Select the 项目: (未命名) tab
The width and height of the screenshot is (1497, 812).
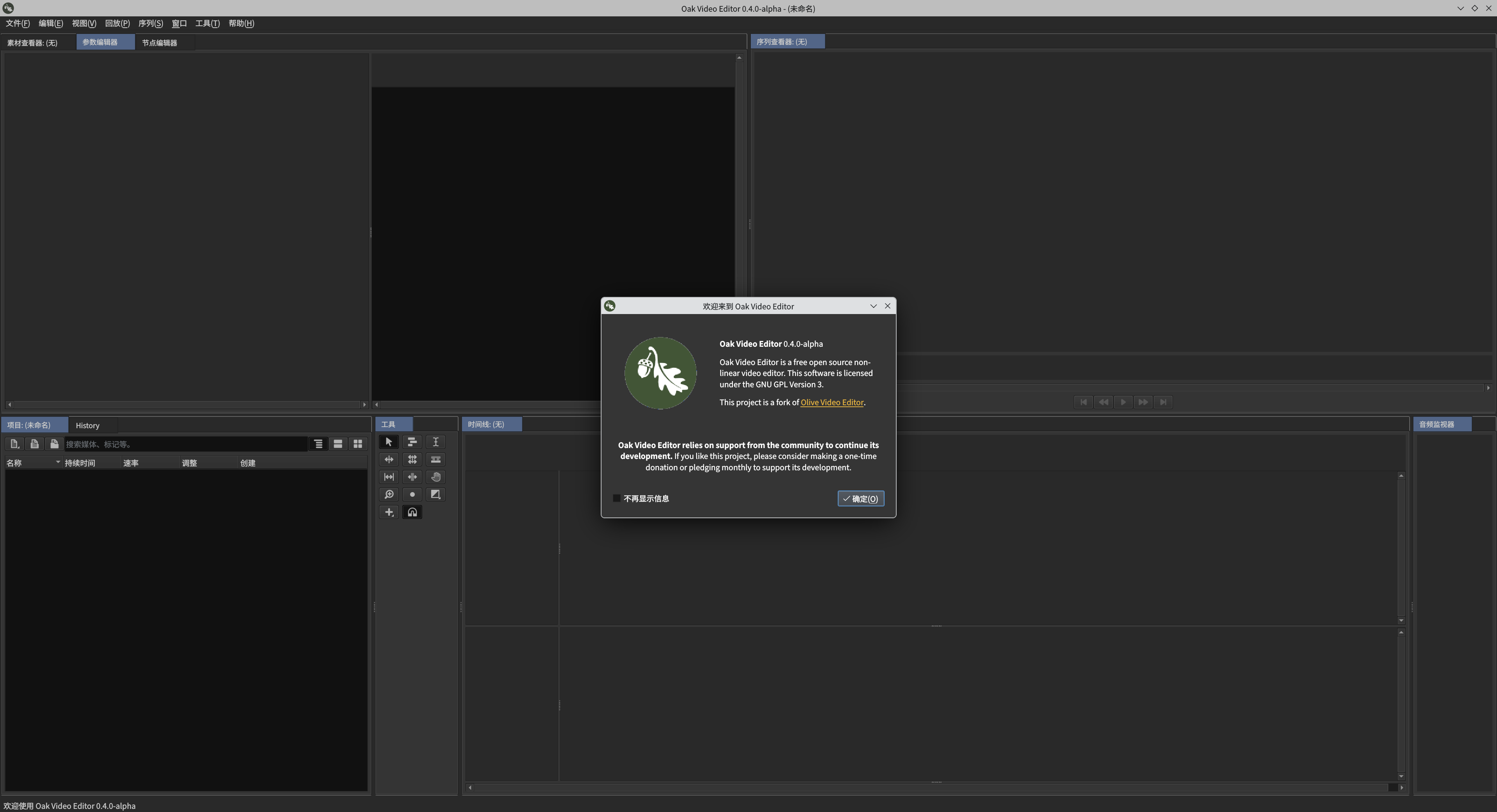pyautogui.click(x=35, y=425)
